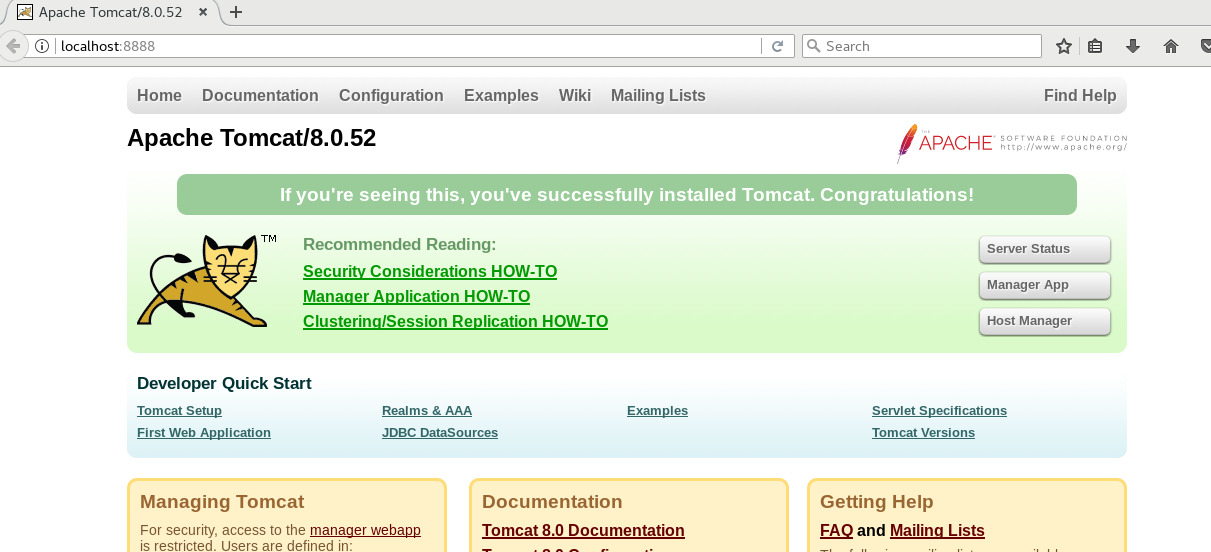
Task: Click the Developer Quick Start heading
Action: tap(224, 383)
